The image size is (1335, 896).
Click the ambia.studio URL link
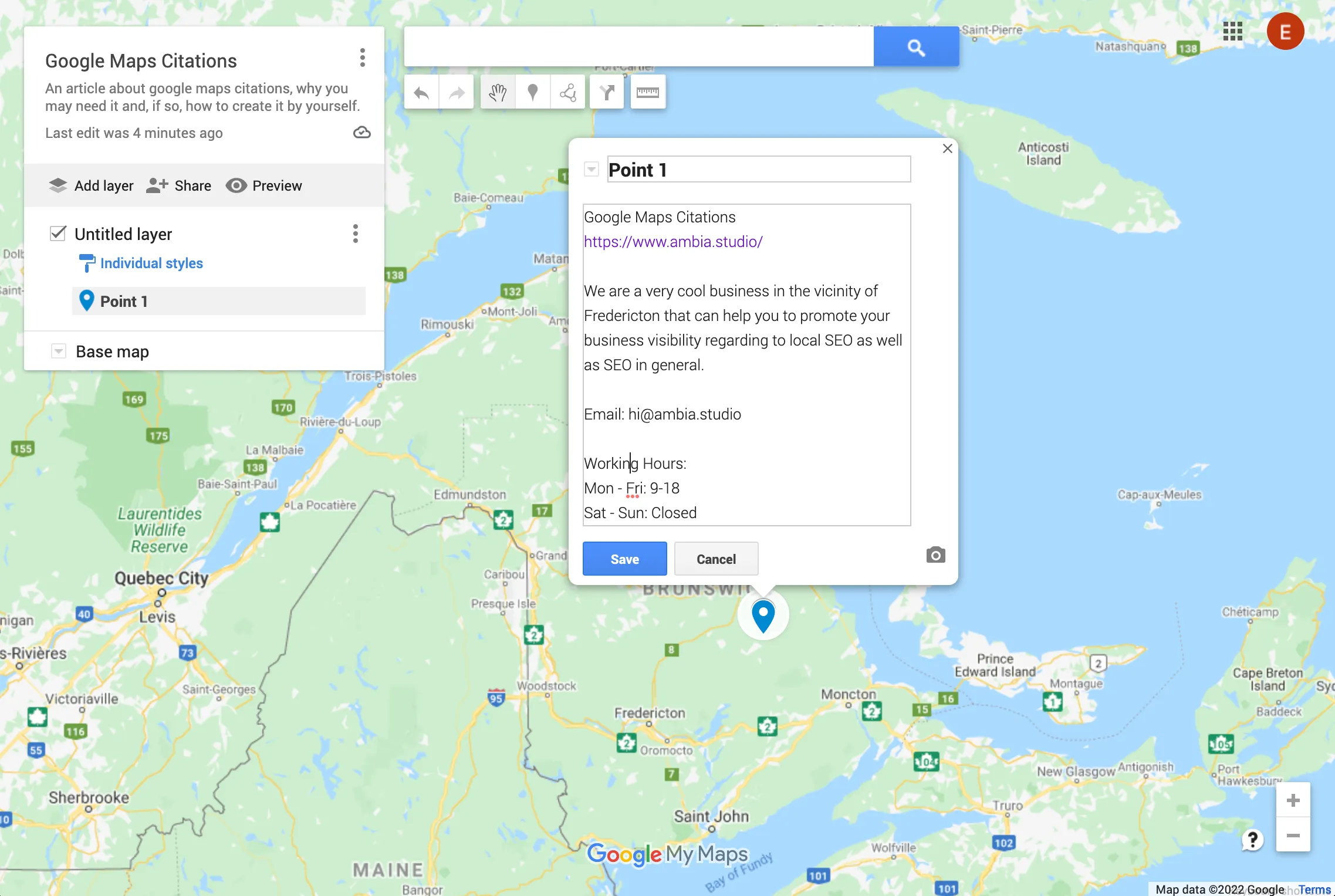tap(673, 241)
